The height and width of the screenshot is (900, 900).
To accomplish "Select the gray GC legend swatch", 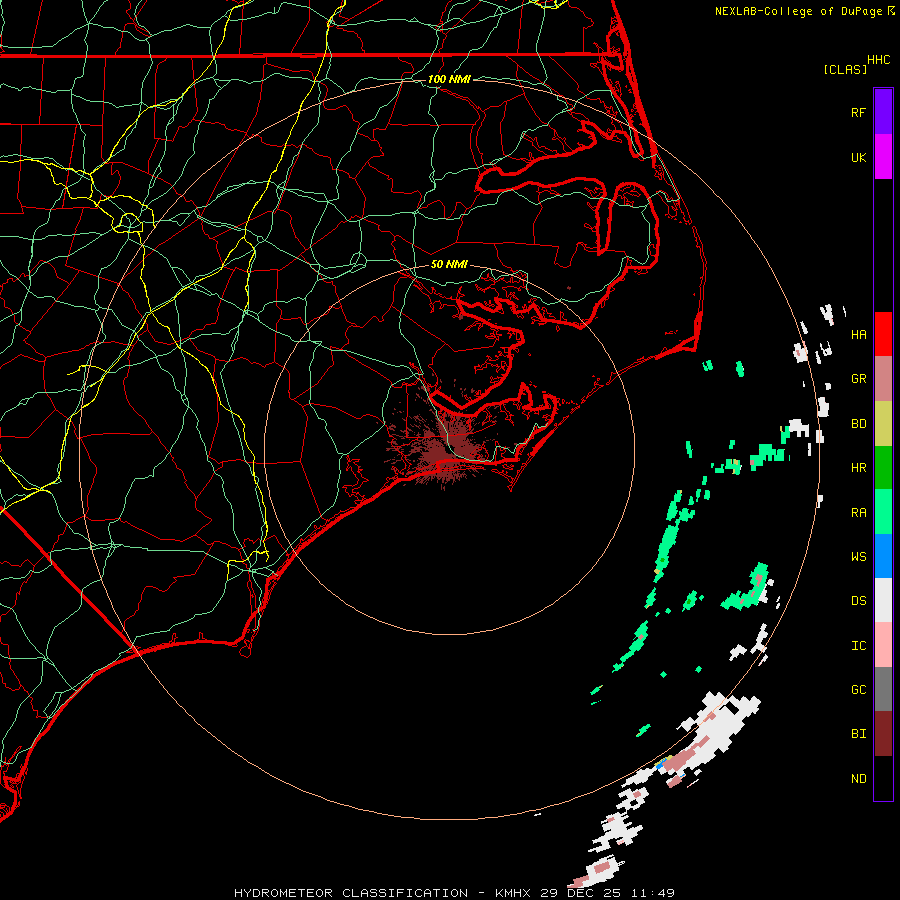I will pos(883,689).
